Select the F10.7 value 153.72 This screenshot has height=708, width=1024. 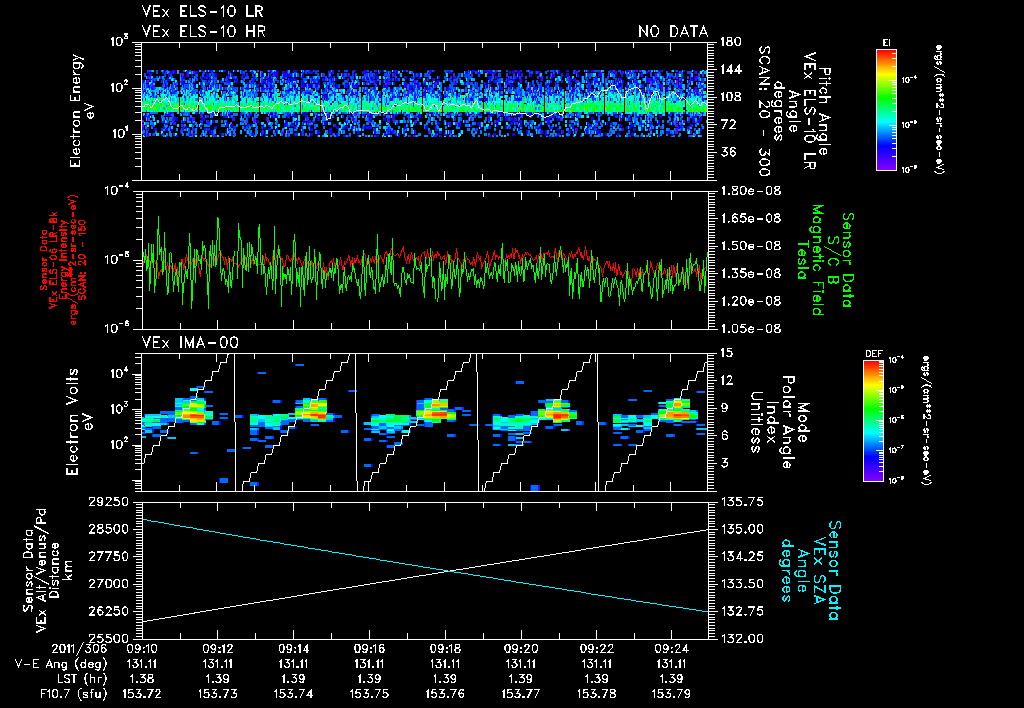[x=142, y=694]
